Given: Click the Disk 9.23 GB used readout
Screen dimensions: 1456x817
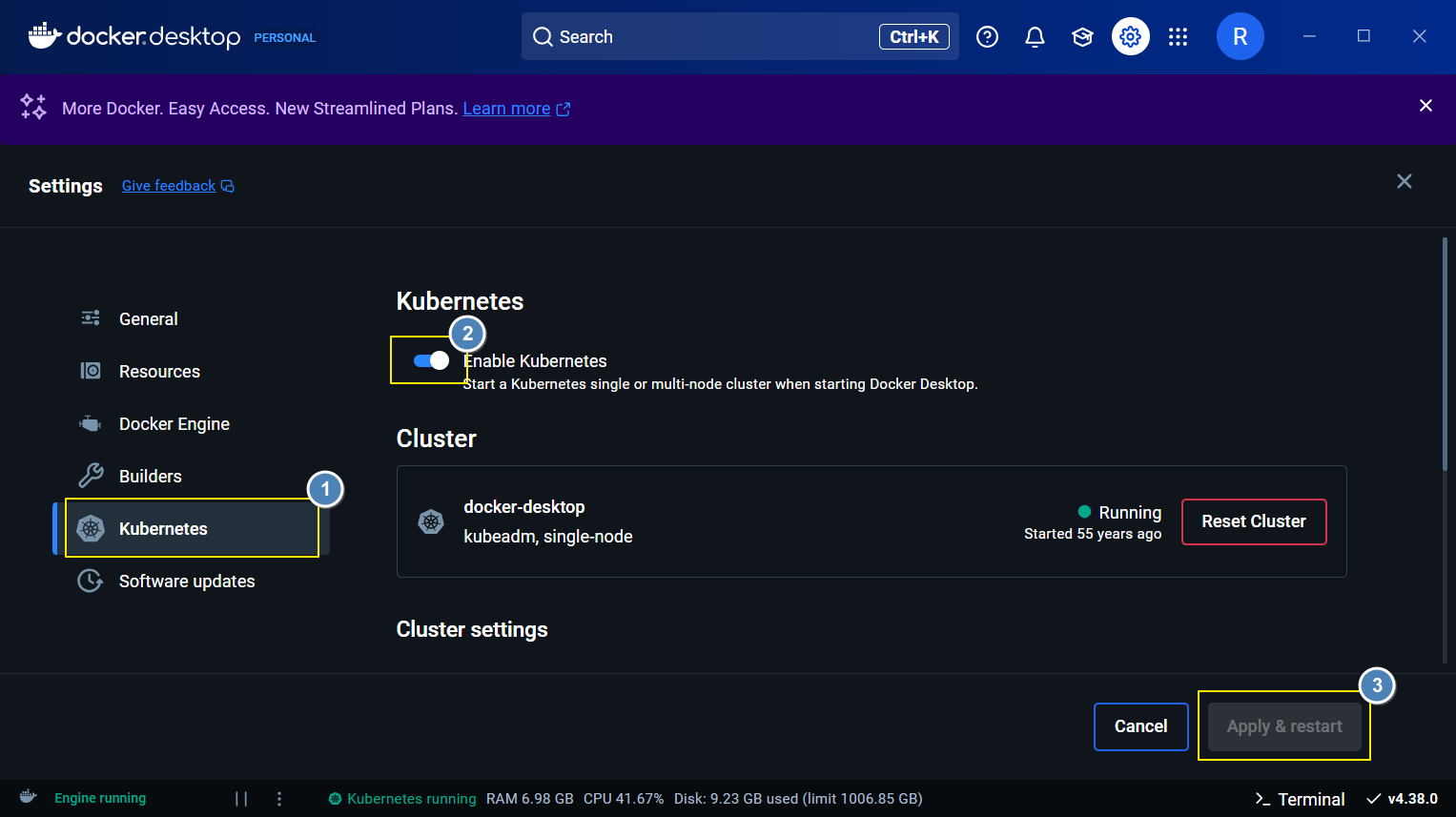Looking at the screenshot, I should (798, 799).
